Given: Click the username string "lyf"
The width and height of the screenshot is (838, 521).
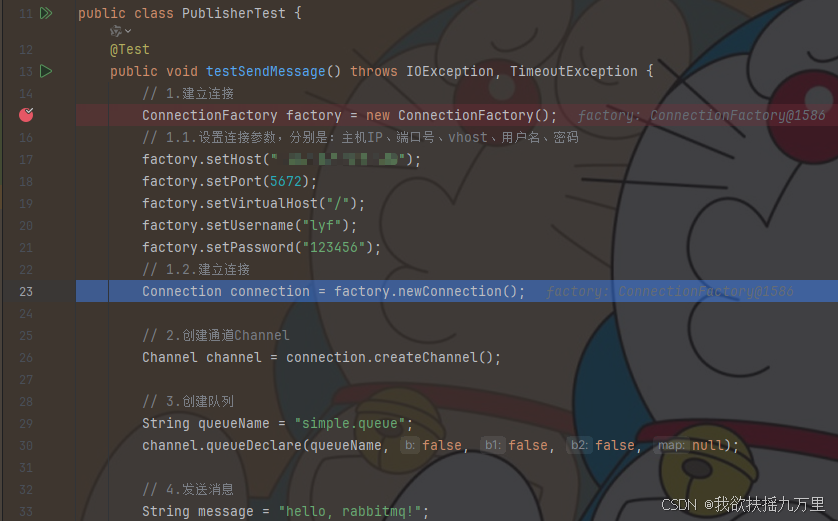Looking at the screenshot, I should pyautogui.click(x=322, y=225).
